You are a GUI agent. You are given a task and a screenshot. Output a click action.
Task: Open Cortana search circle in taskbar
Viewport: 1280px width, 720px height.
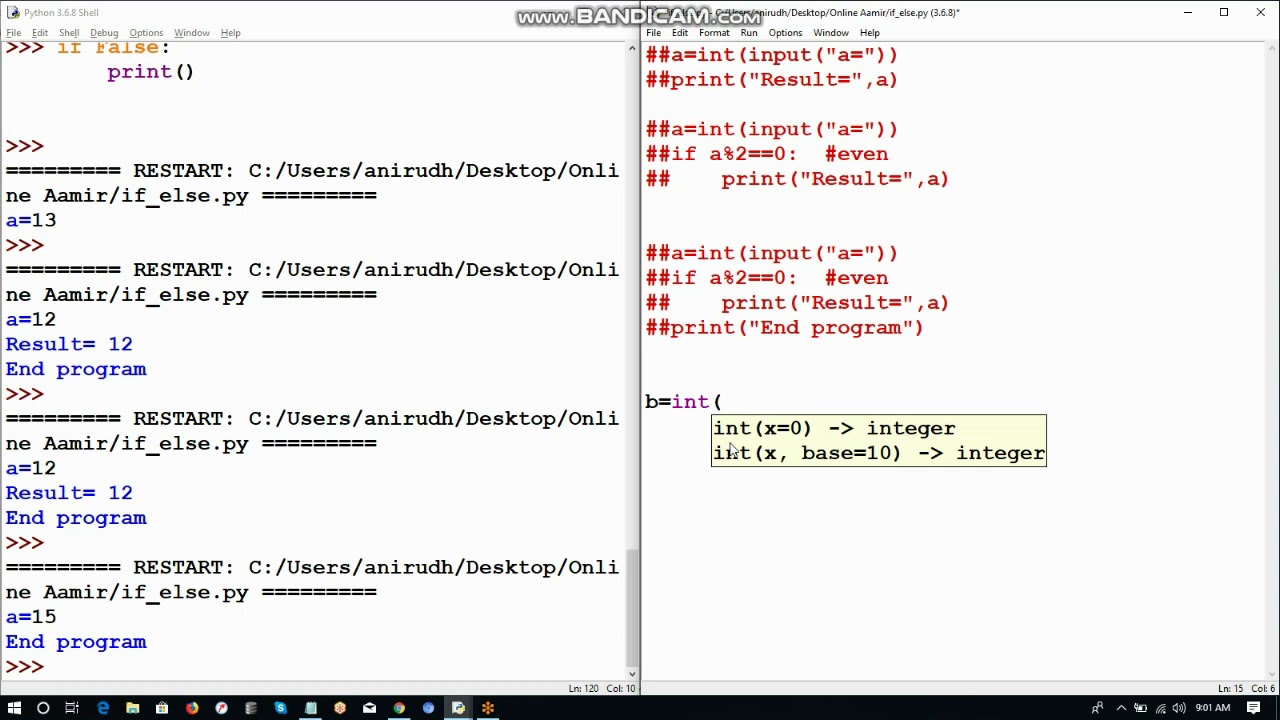(x=43, y=708)
